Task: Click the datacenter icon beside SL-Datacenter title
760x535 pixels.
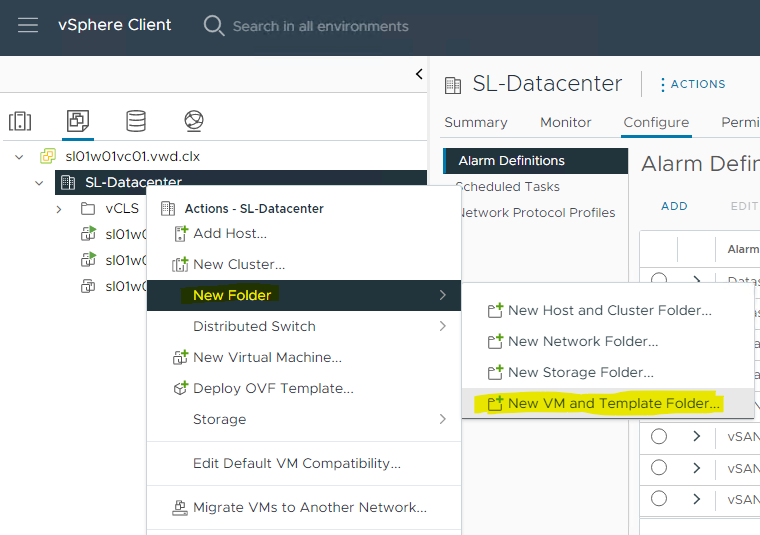Action: click(453, 85)
